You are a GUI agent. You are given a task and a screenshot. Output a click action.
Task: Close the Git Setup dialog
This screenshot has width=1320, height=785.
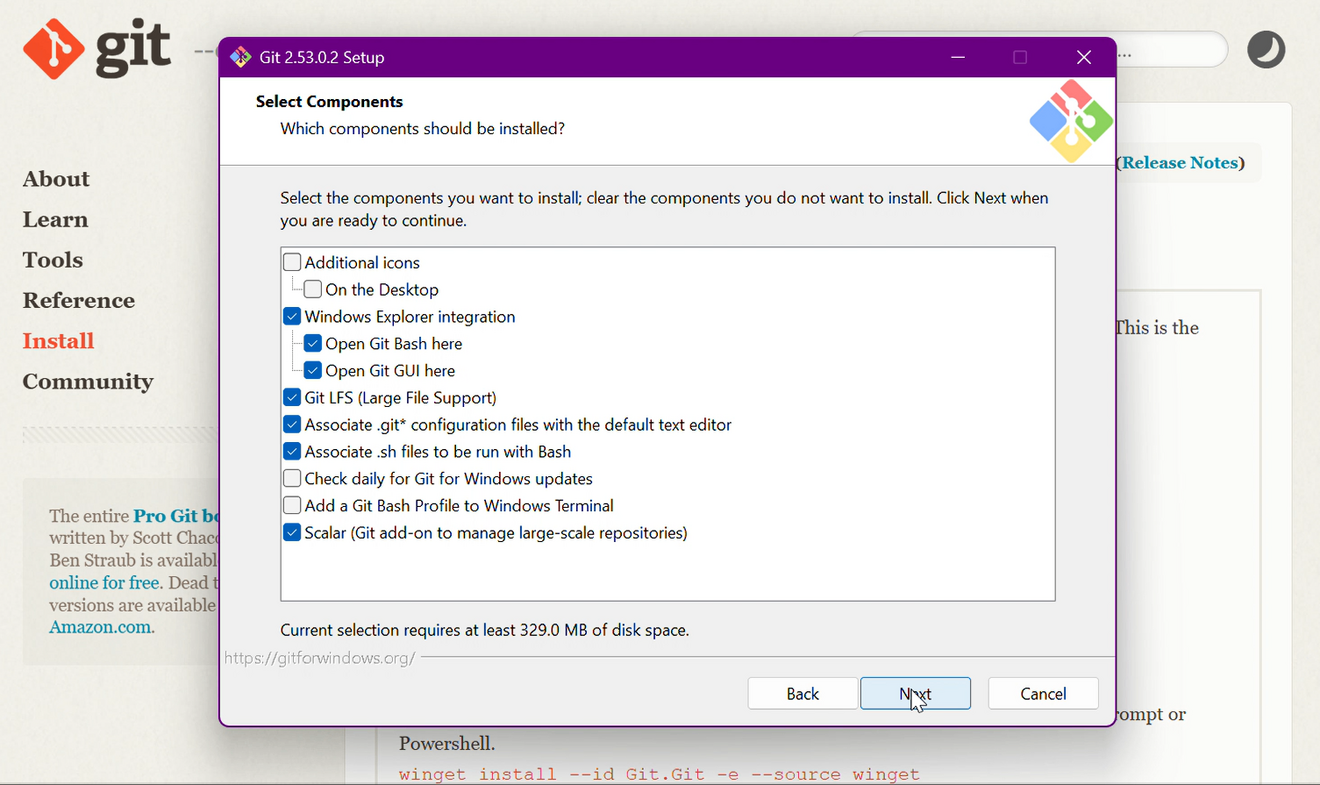1083,57
